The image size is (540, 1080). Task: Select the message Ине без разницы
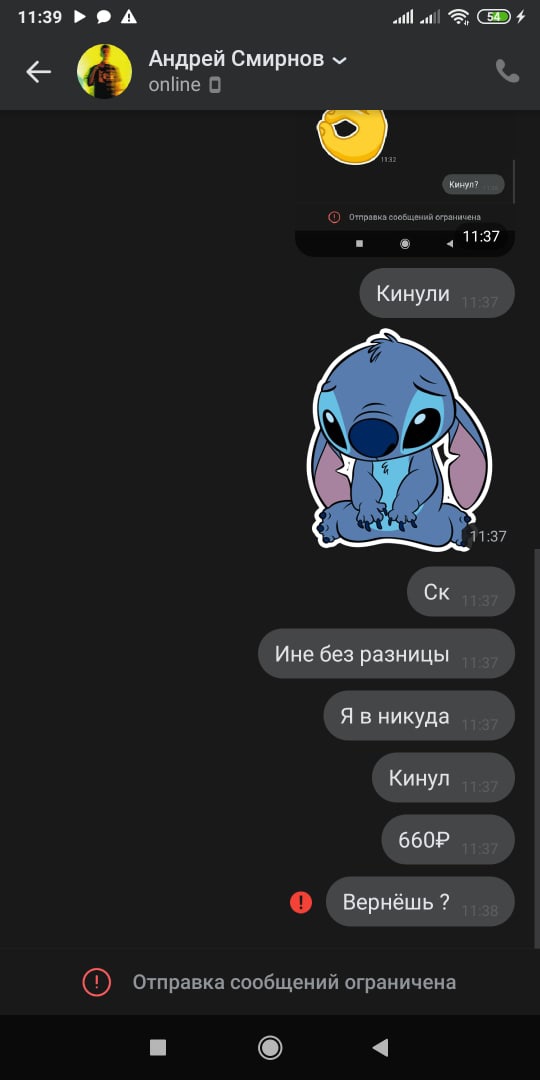(x=386, y=654)
